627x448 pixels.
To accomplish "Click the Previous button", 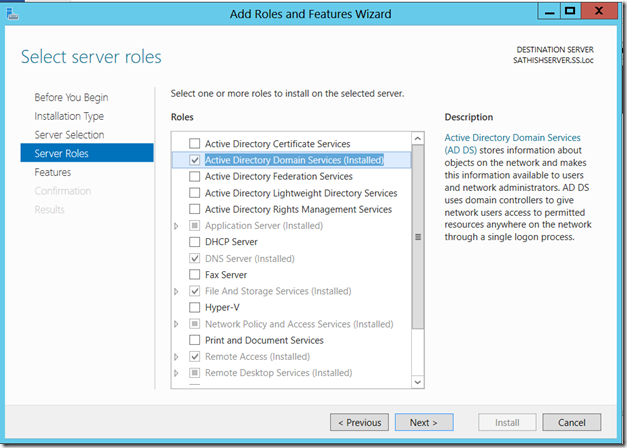I will 359,422.
